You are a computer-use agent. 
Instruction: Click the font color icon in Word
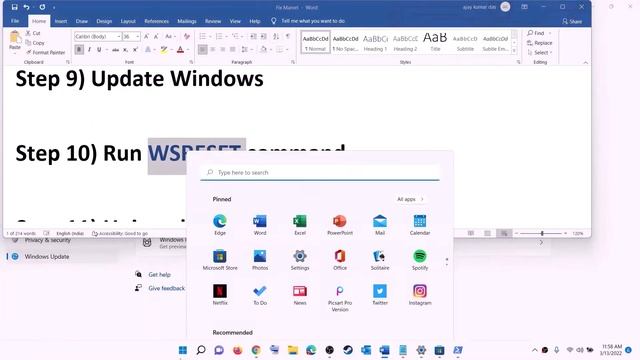click(x=180, y=49)
